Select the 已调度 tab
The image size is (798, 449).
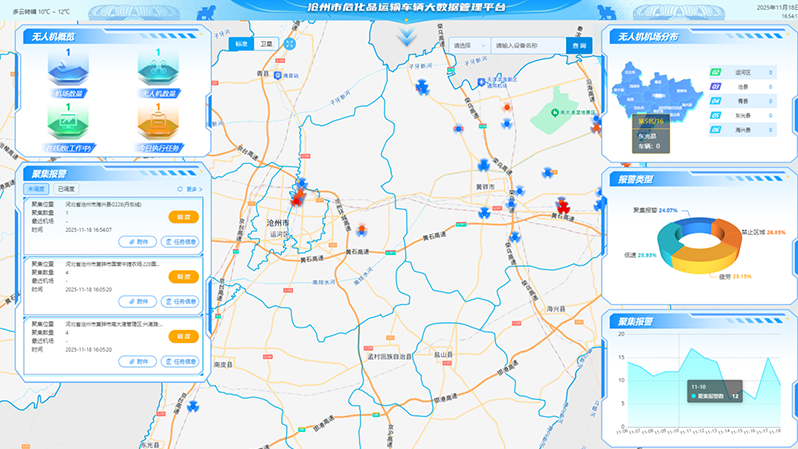click(x=66, y=188)
